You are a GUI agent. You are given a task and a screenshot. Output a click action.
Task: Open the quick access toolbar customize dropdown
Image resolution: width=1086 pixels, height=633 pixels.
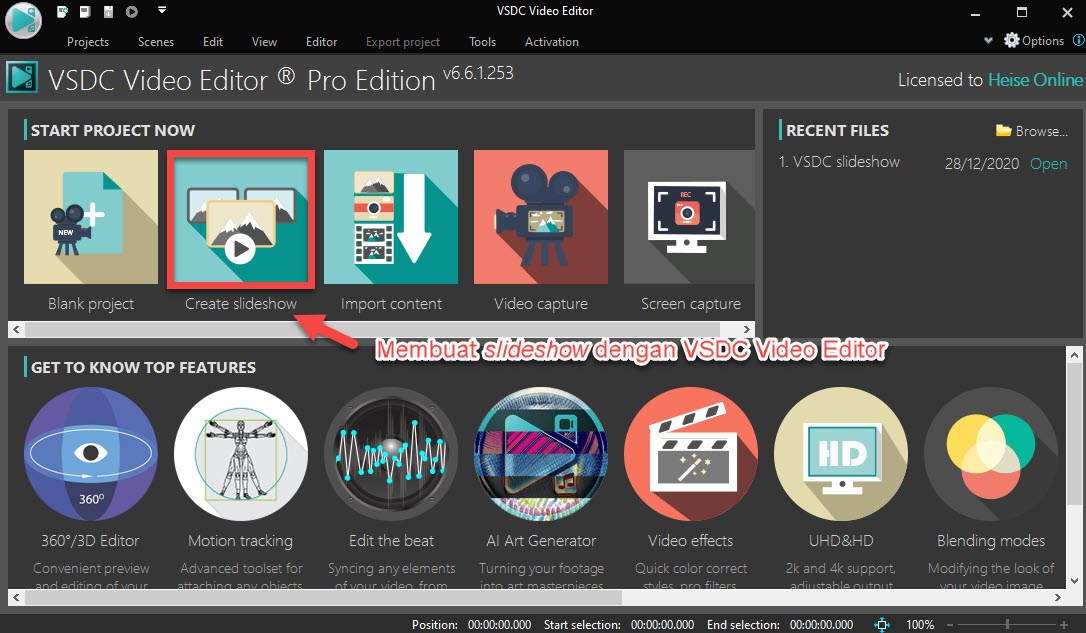(x=161, y=10)
